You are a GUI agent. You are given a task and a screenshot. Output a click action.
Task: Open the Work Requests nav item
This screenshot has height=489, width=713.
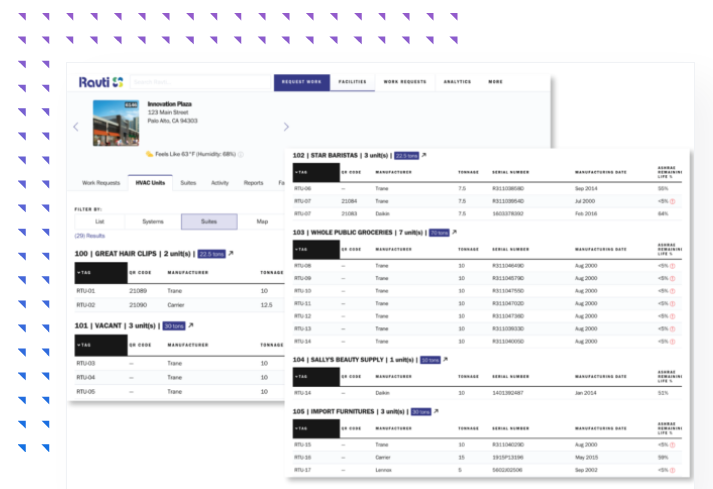click(x=405, y=82)
